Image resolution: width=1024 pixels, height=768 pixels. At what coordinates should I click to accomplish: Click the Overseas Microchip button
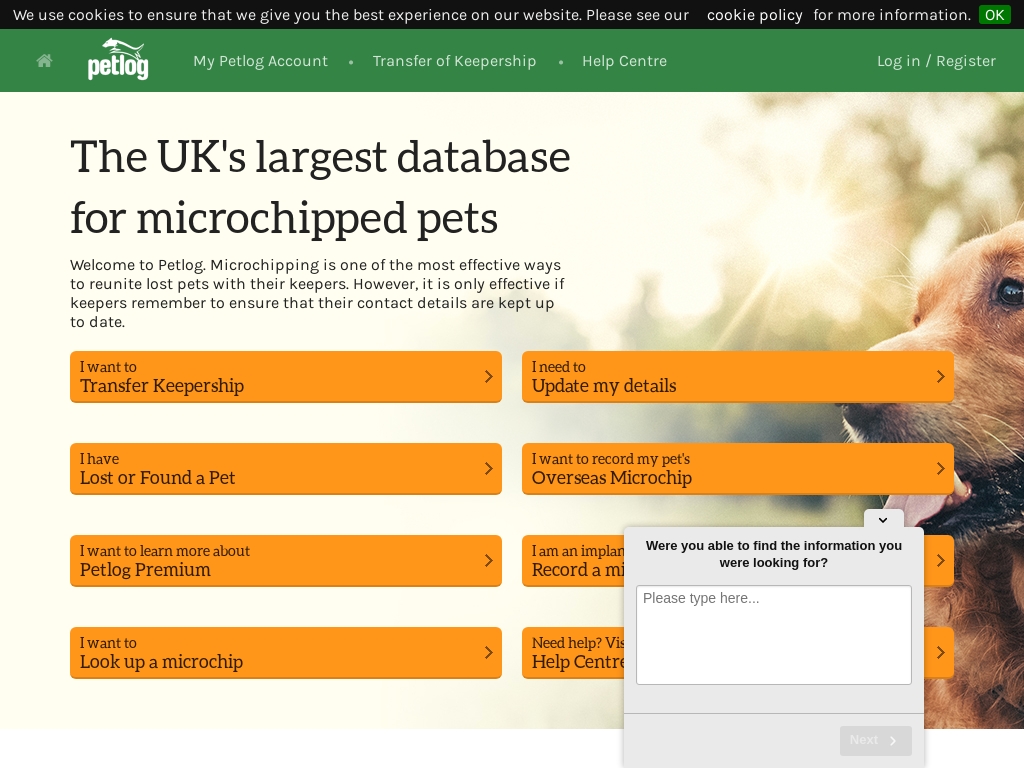pos(738,469)
